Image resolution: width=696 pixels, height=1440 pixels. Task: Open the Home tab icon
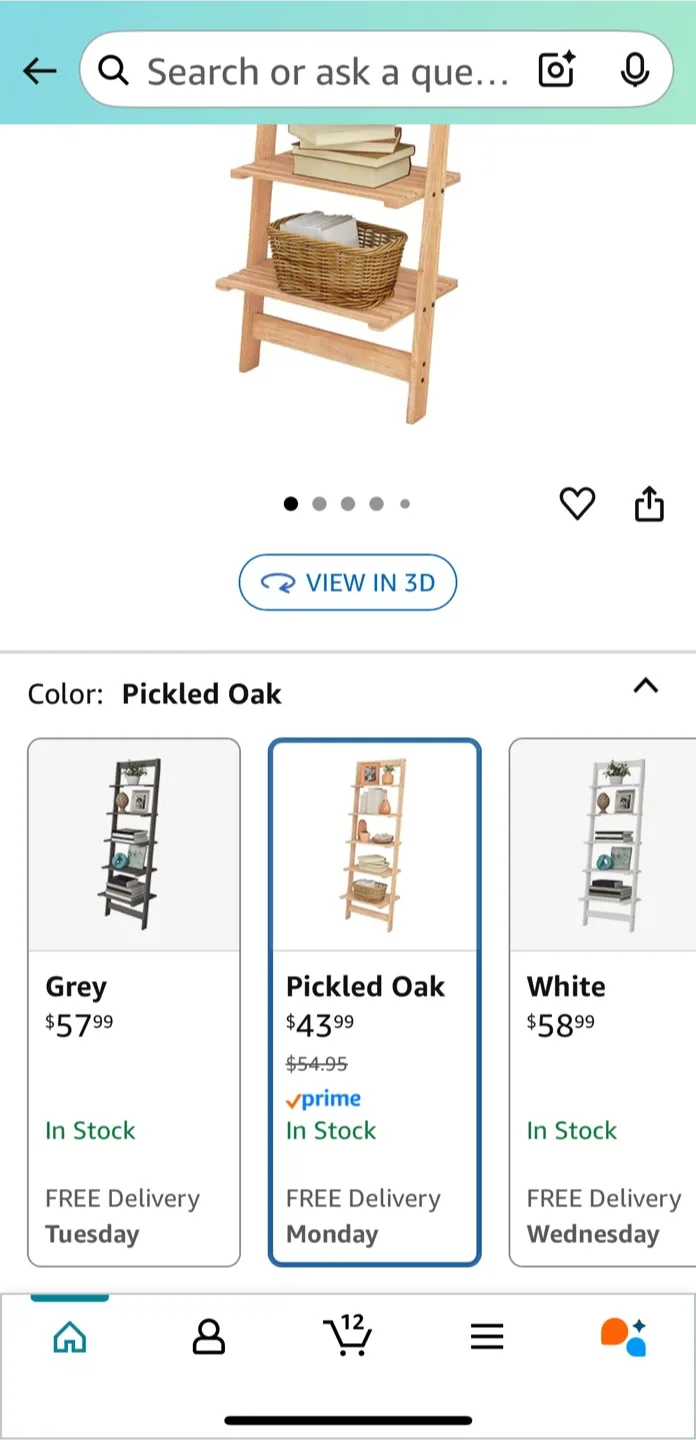click(x=68, y=1337)
